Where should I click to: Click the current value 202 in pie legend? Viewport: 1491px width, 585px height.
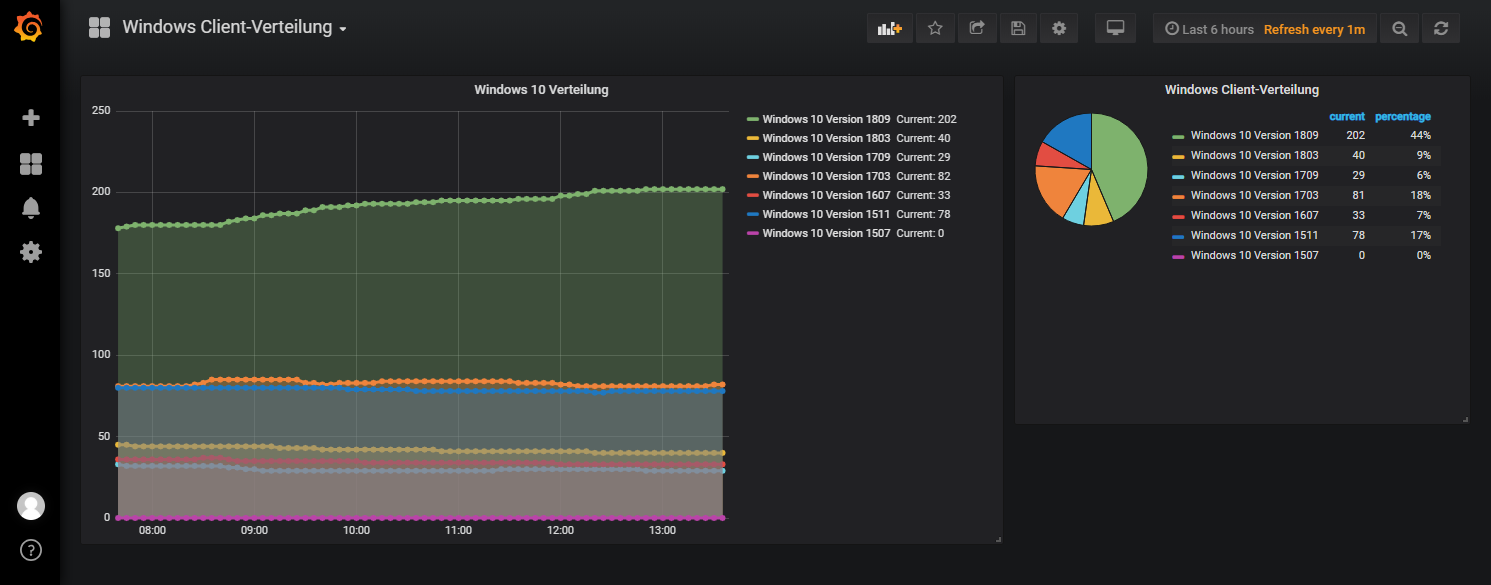pos(1355,135)
